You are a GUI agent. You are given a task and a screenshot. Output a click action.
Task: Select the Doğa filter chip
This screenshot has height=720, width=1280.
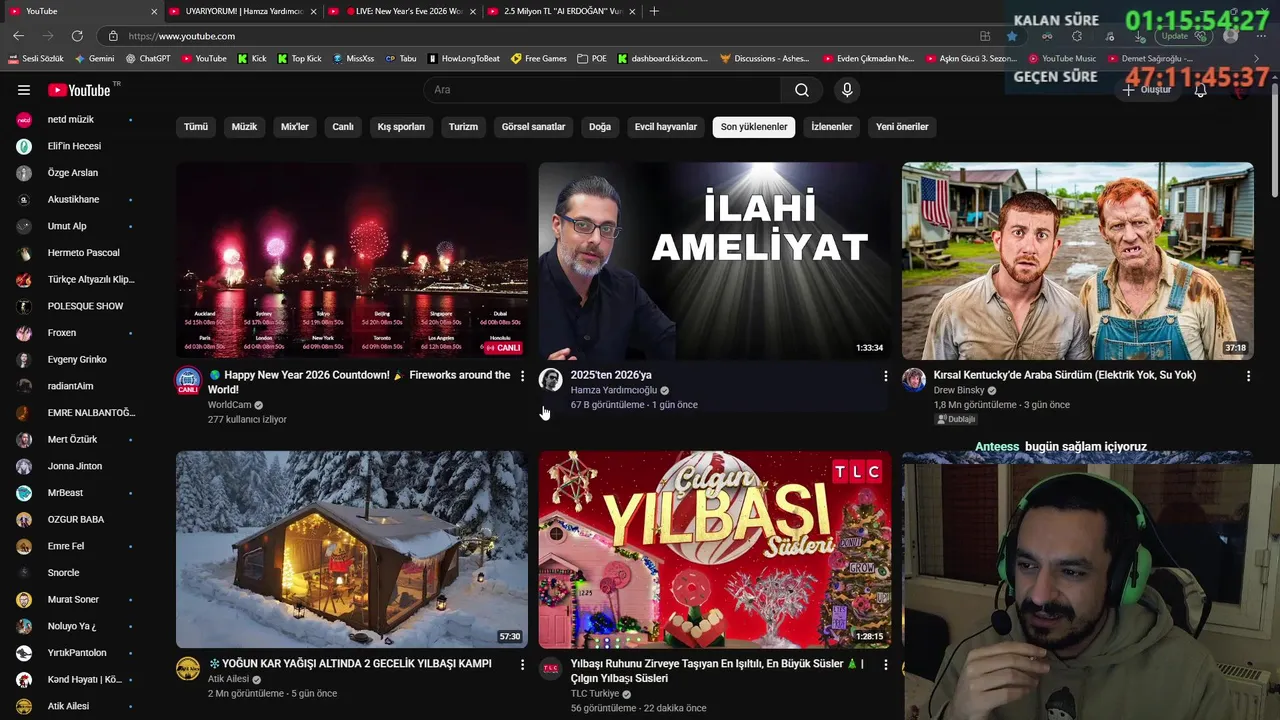tap(600, 127)
